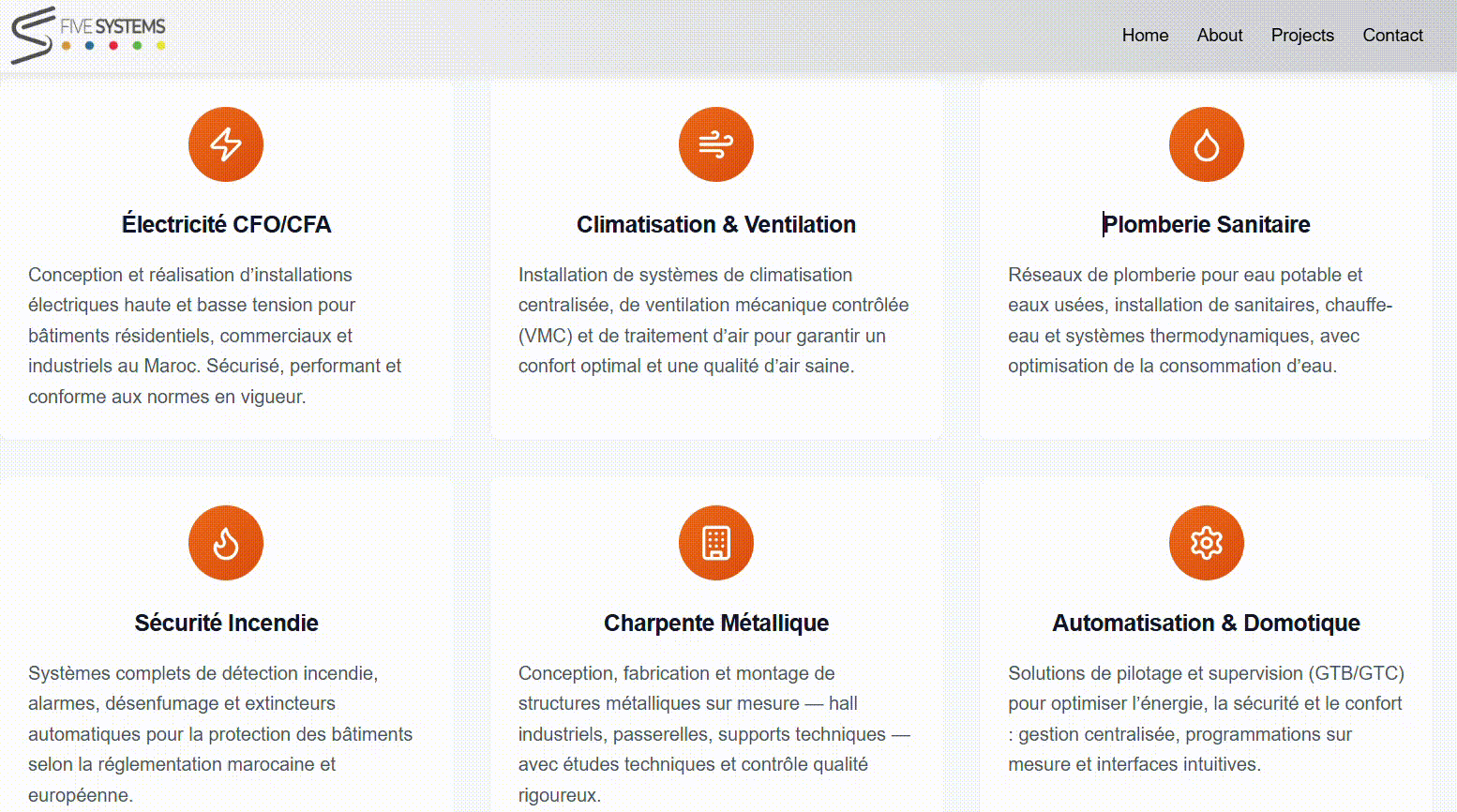Click the paragraph starting 'Systèmes complets de détection'
The image size is (1457, 812).
[x=220, y=734]
